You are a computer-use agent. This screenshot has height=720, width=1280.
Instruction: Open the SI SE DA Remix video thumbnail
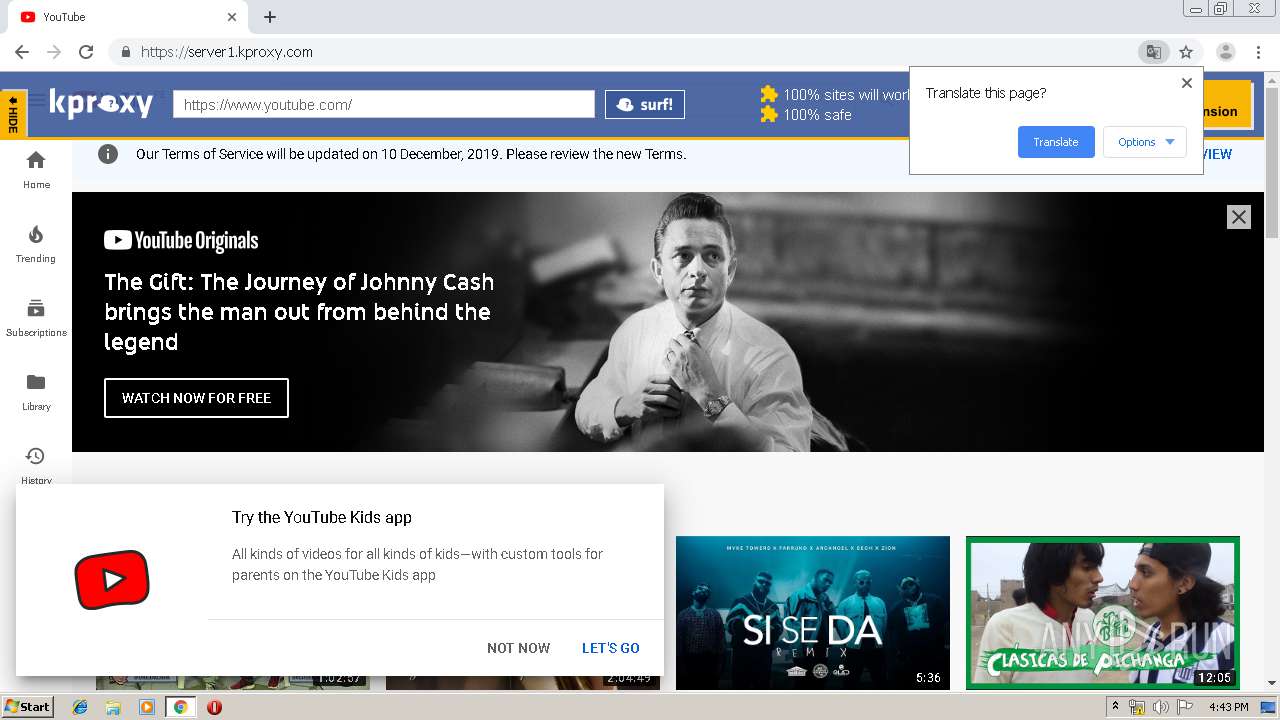[813, 613]
